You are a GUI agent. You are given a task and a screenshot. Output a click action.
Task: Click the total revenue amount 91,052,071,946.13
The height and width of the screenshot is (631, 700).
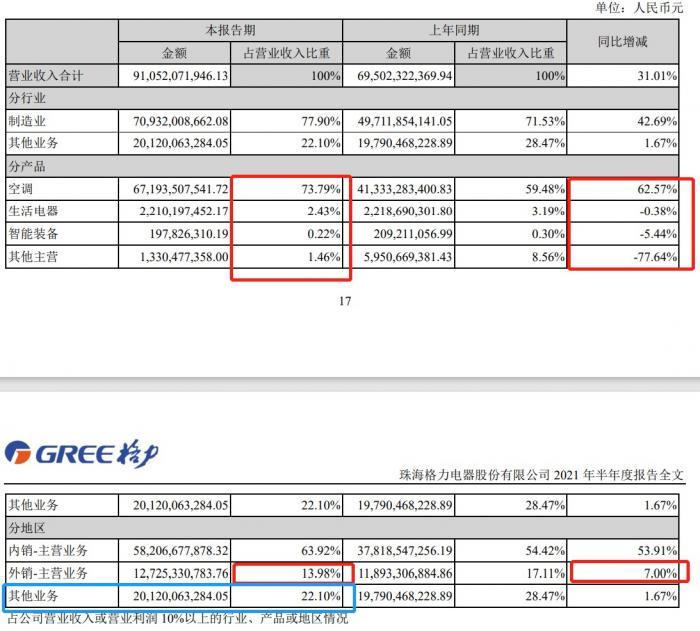(x=181, y=76)
